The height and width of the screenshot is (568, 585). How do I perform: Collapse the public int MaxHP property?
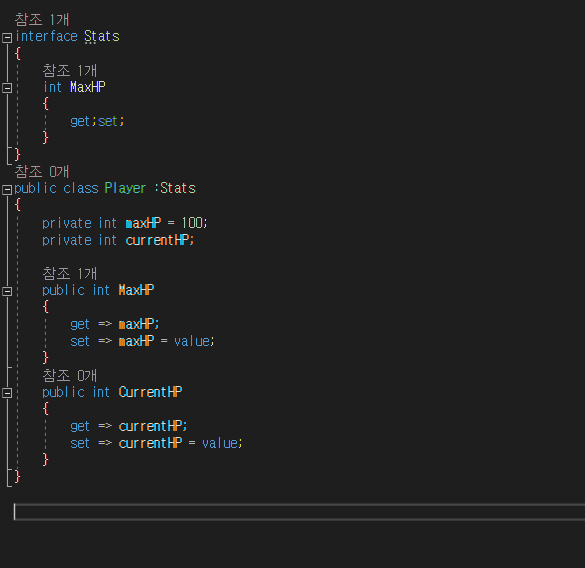pos(7,291)
